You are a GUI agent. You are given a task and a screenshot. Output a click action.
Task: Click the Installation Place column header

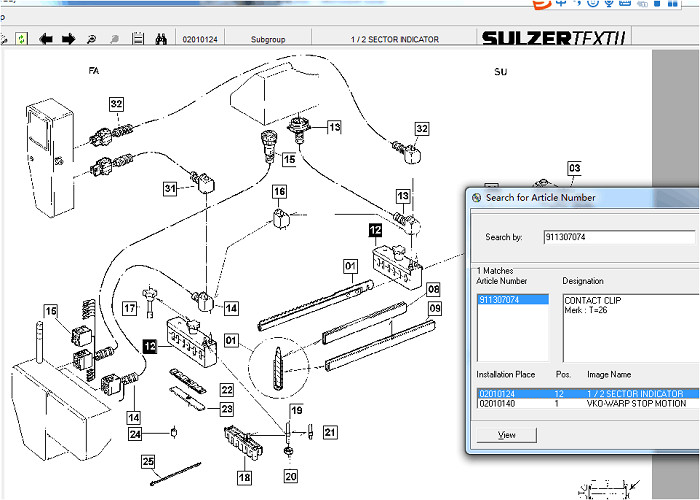[505, 375]
